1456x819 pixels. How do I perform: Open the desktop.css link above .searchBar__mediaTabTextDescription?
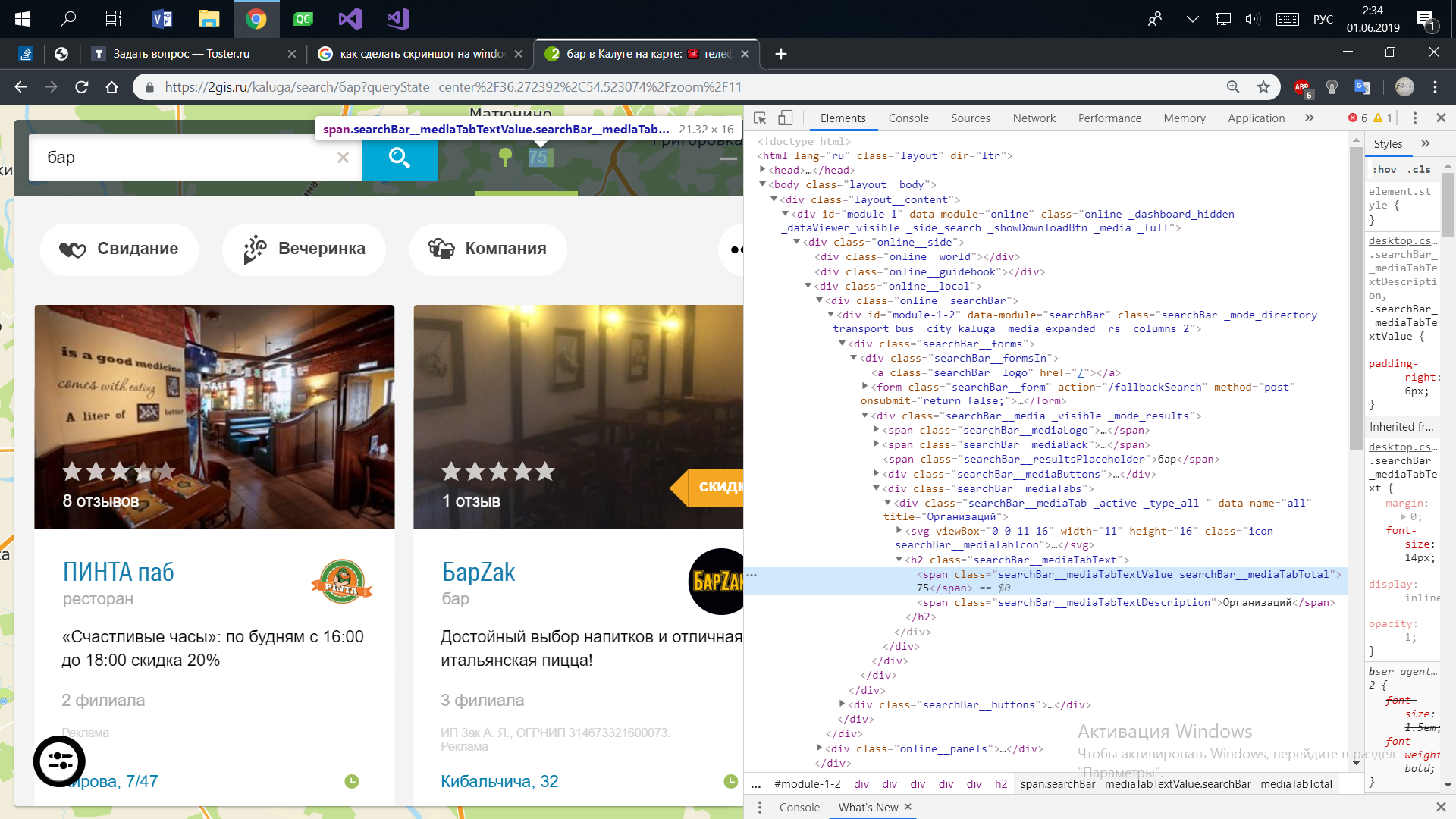pyautogui.click(x=1403, y=240)
